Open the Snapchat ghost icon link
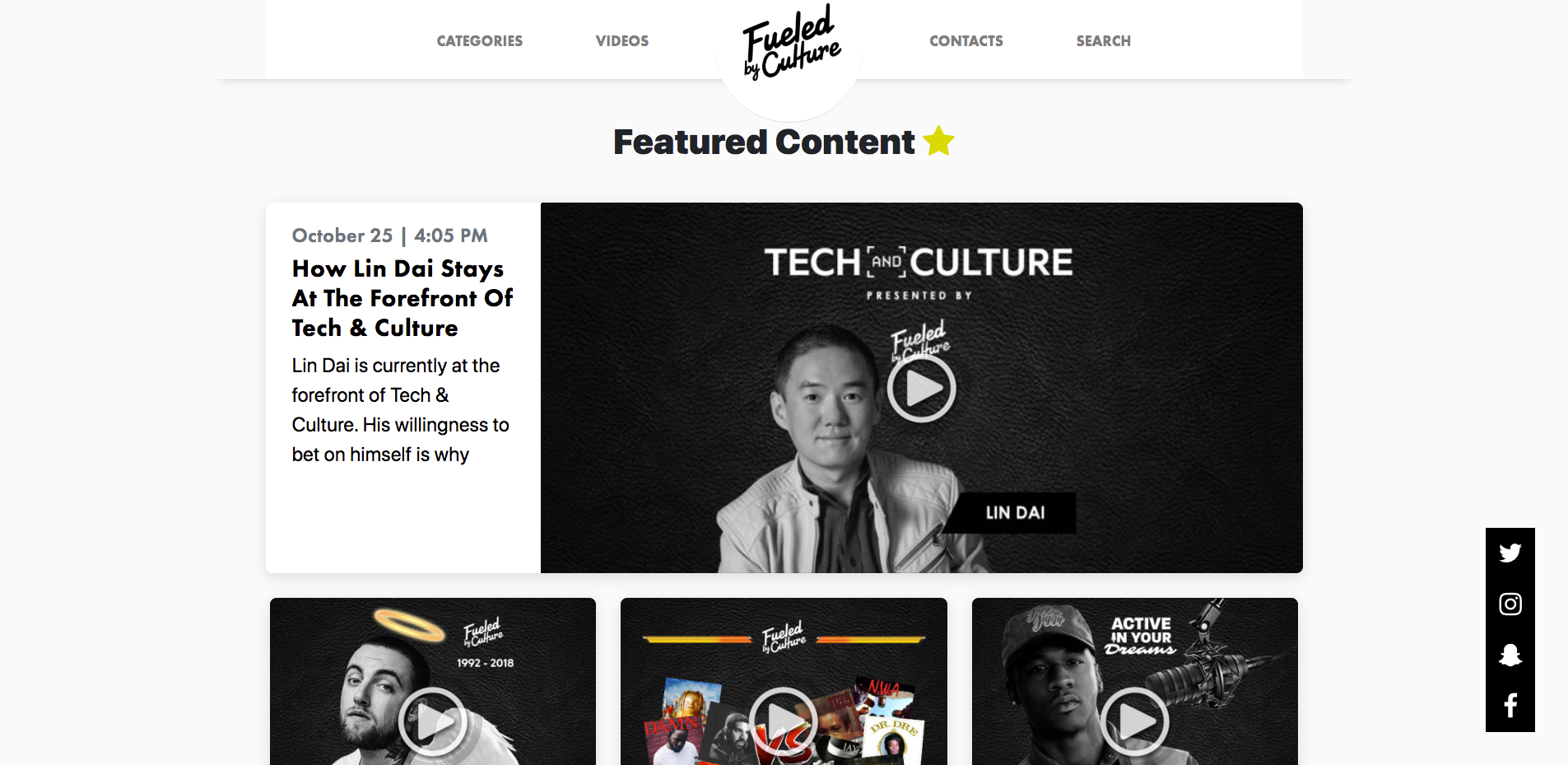This screenshot has height=765, width=1568. pyautogui.click(x=1510, y=655)
